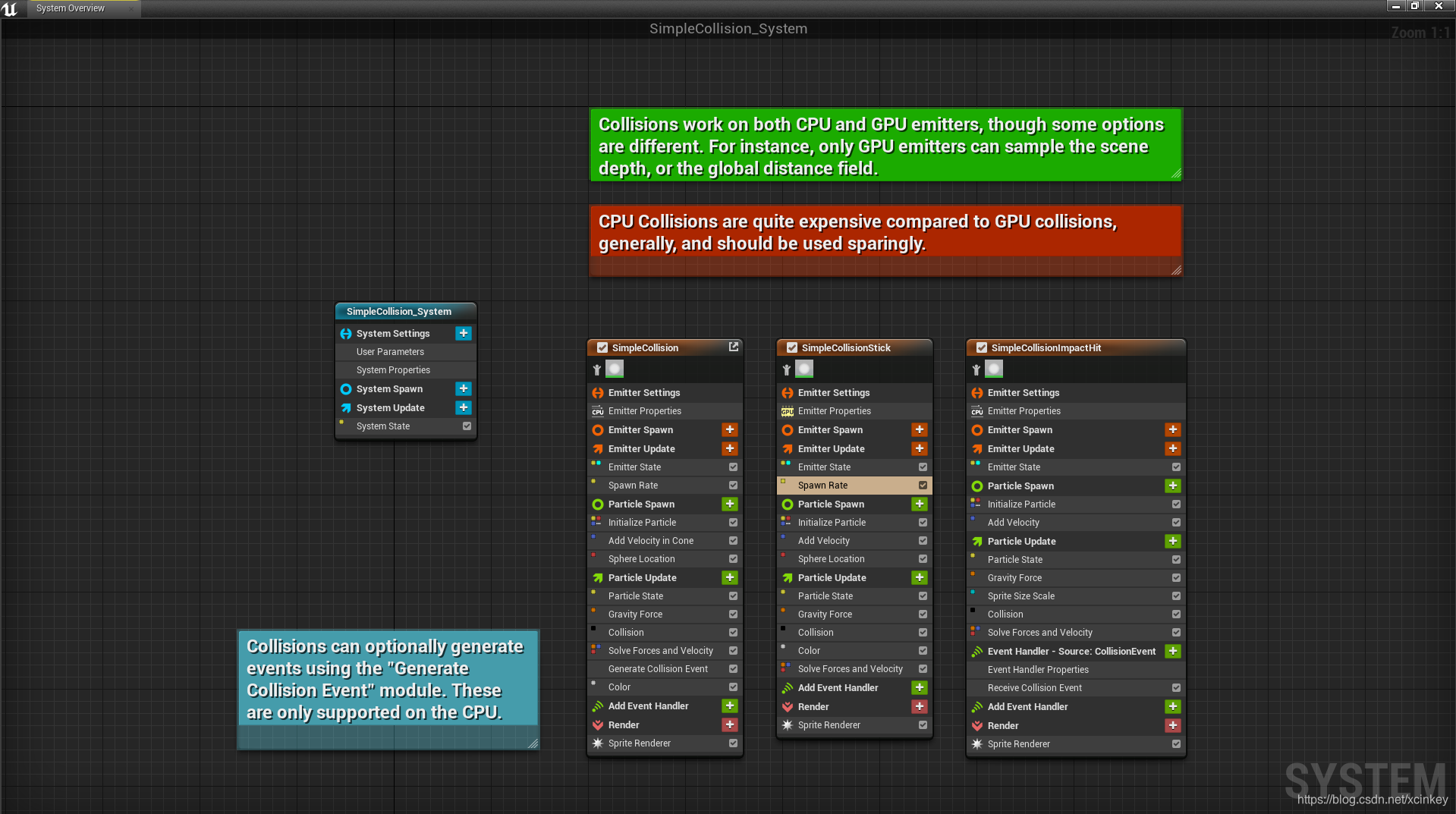Select System Update group header
This screenshot has width=1456, height=814.
tap(406, 407)
